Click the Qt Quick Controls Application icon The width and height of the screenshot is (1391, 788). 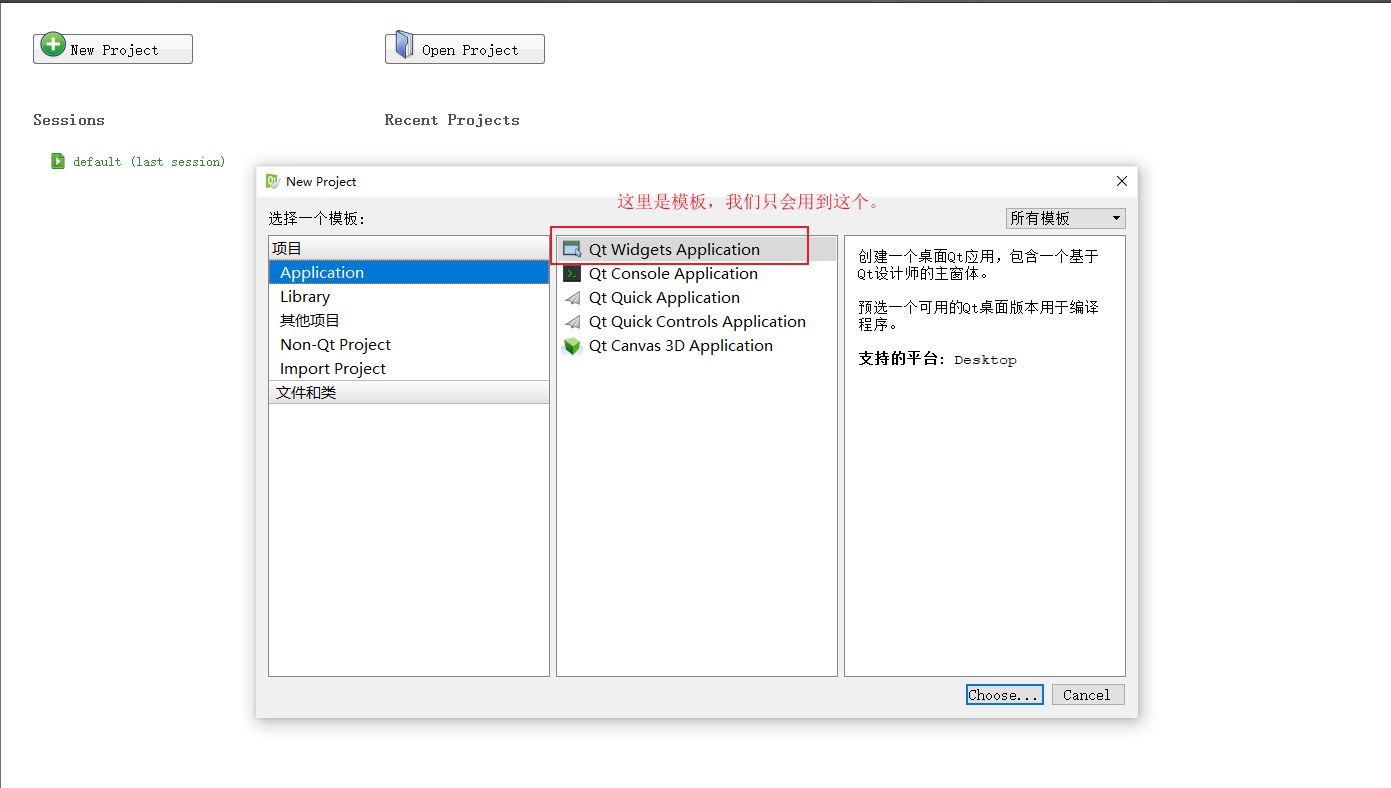[572, 322]
